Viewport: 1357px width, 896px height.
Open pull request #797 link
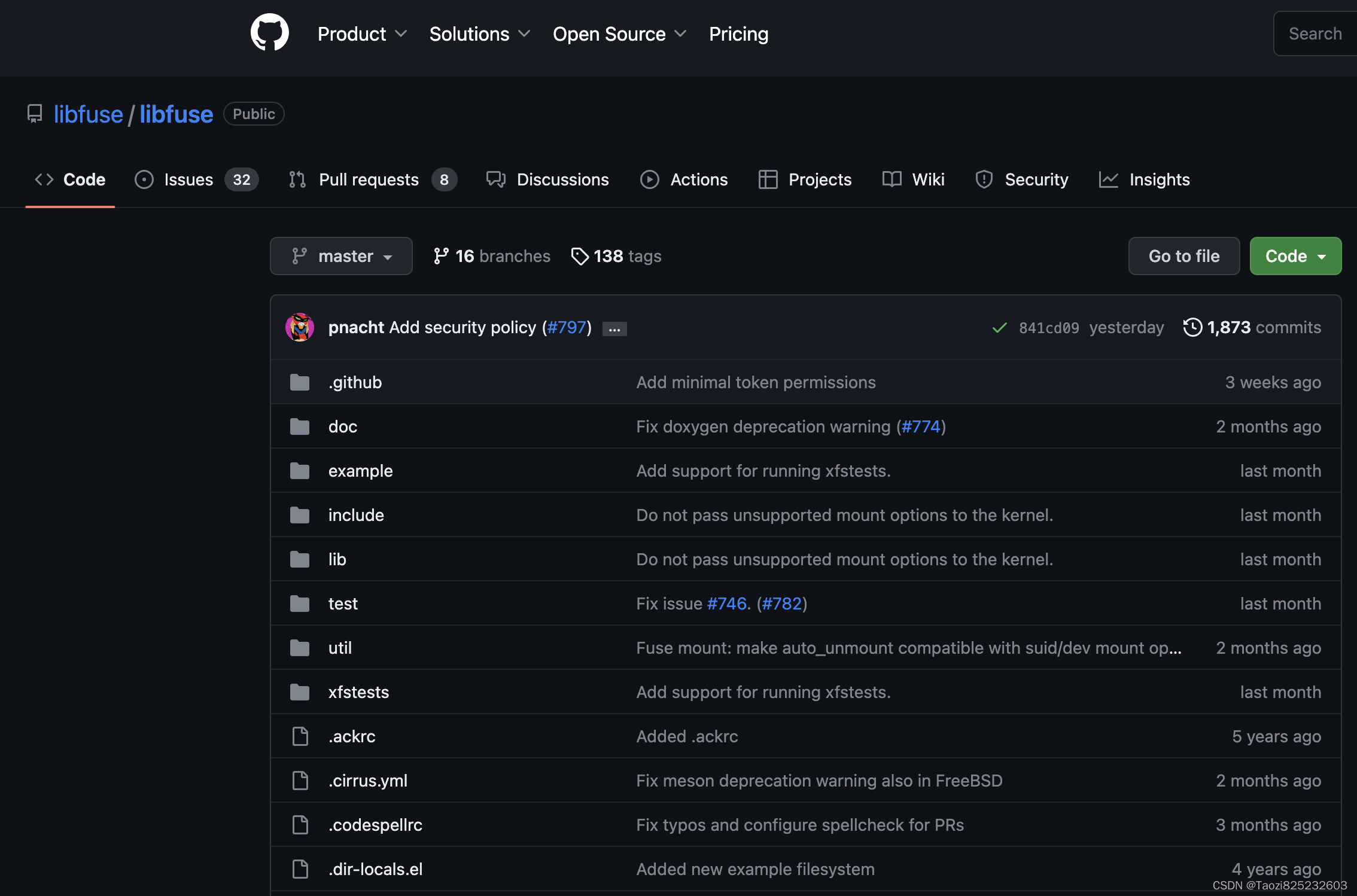[567, 327]
